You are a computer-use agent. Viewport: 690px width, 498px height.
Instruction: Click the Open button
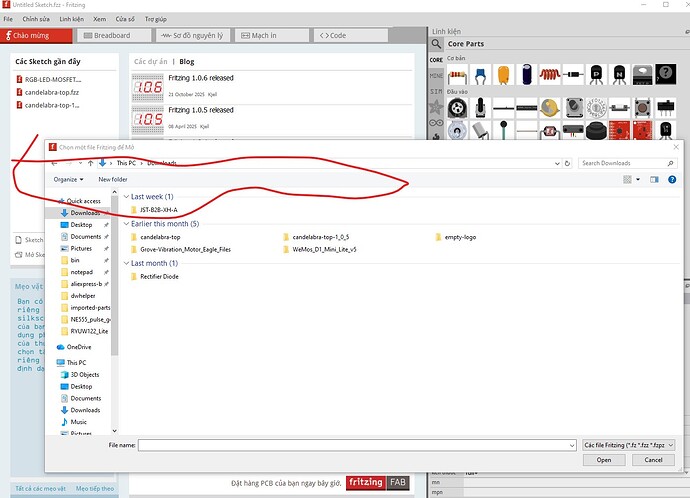pyautogui.click(x=603, y=460)
